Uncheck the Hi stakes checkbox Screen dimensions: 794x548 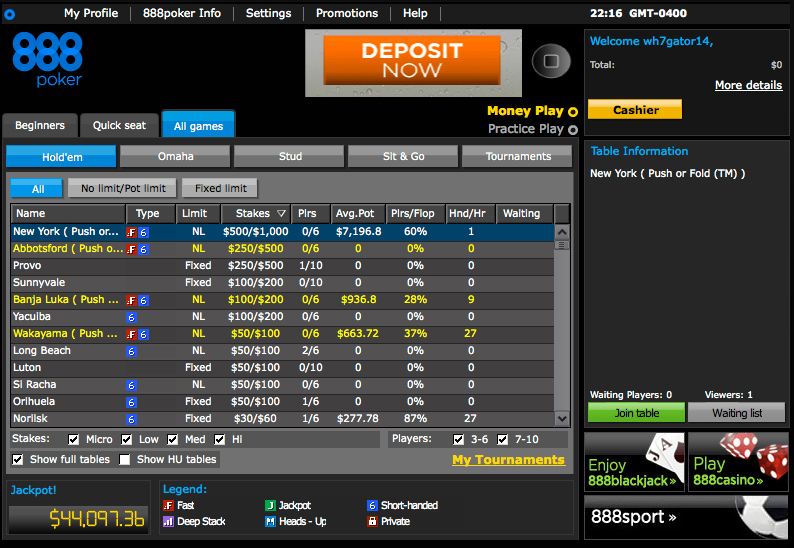click(219, 439)
